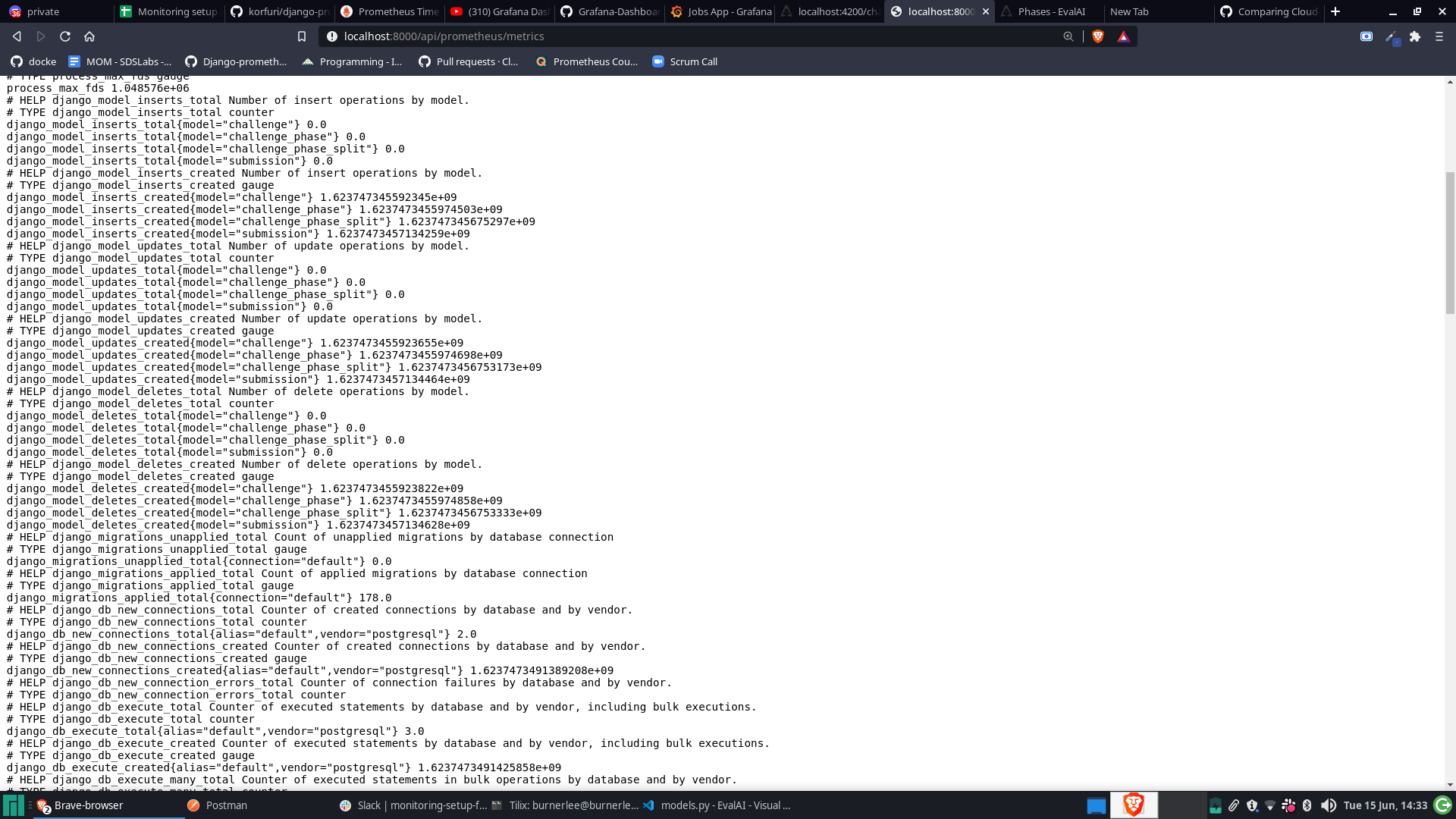Bookmark this page with bookmark icon
The height and width of the screenshot is (819, 1456).
point(302,36)
